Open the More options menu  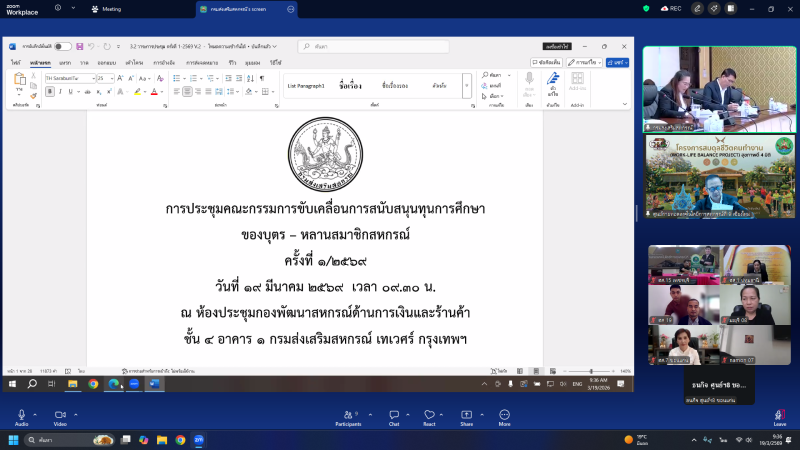point(504,414)
